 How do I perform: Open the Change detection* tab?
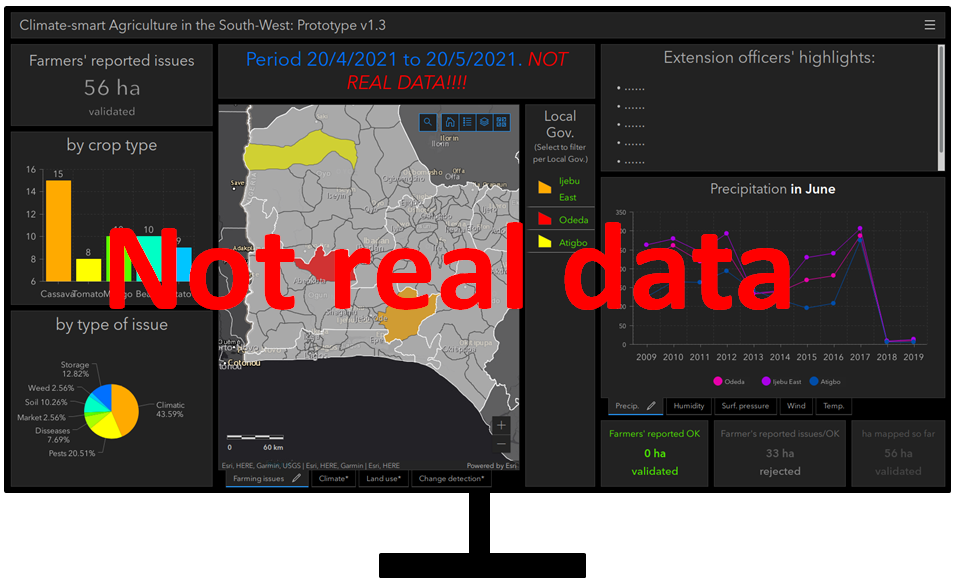coord(451,479)
